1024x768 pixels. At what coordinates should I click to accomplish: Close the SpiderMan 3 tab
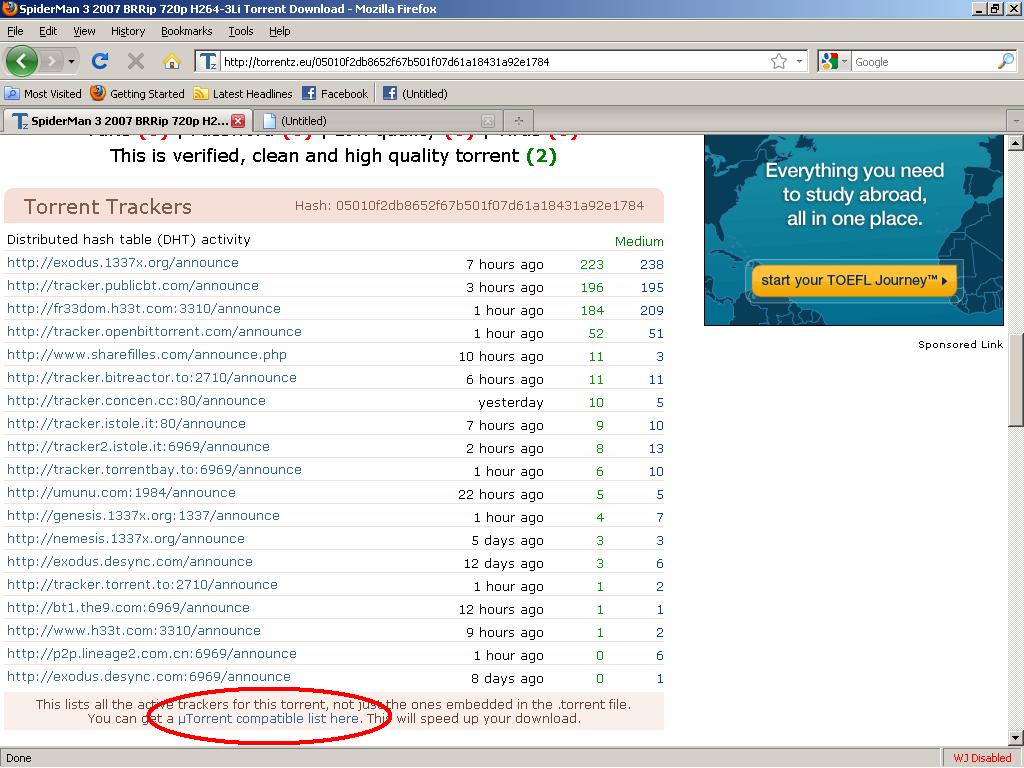238,121
